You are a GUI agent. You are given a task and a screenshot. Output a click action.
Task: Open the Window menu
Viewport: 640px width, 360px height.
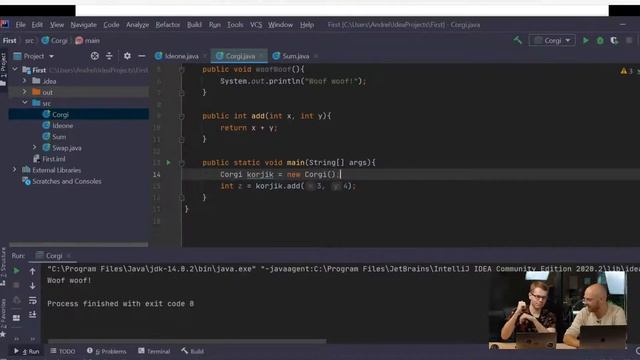[x=280, y=25]
